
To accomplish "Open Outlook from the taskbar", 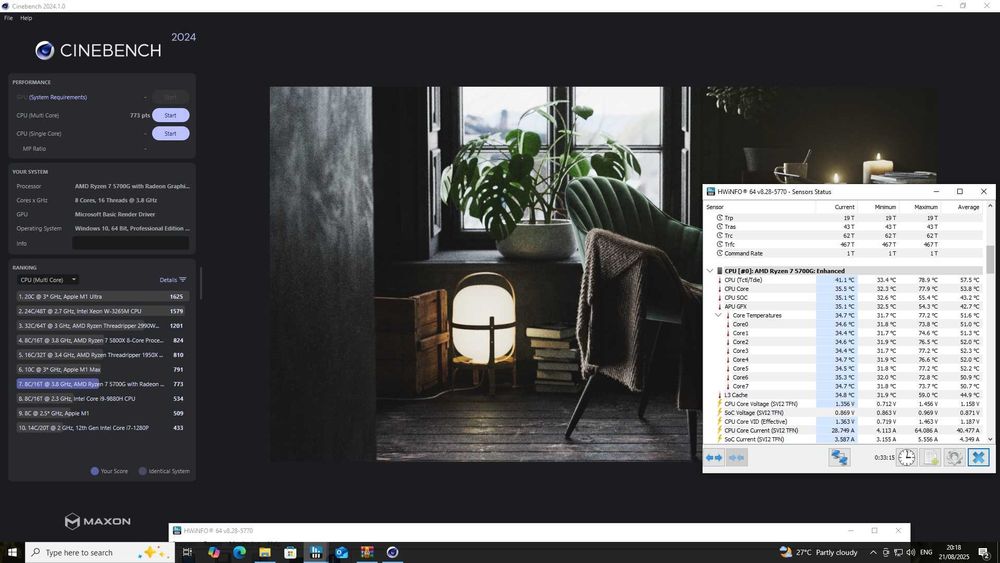I will (341, 552).
